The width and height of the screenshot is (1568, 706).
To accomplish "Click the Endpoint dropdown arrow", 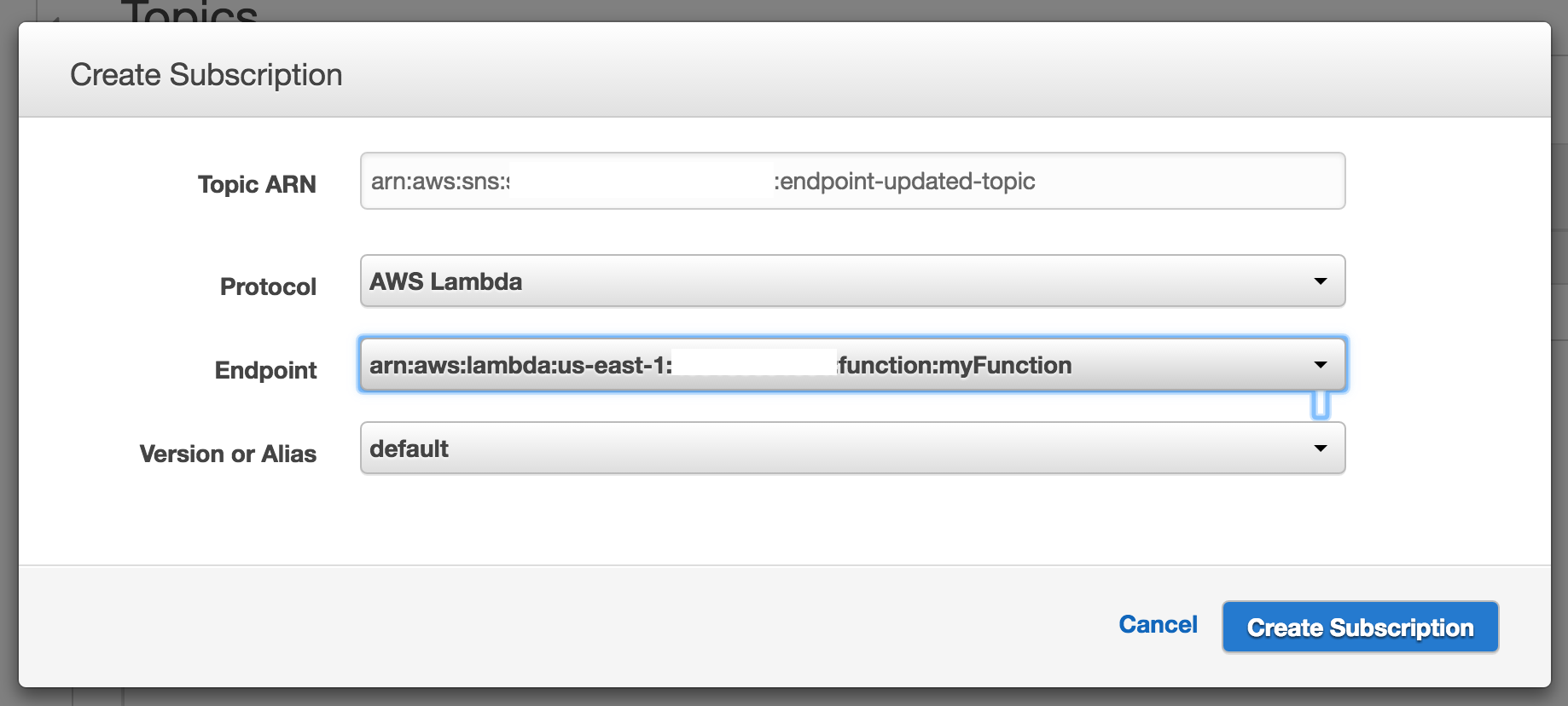I will (1321, 364).
